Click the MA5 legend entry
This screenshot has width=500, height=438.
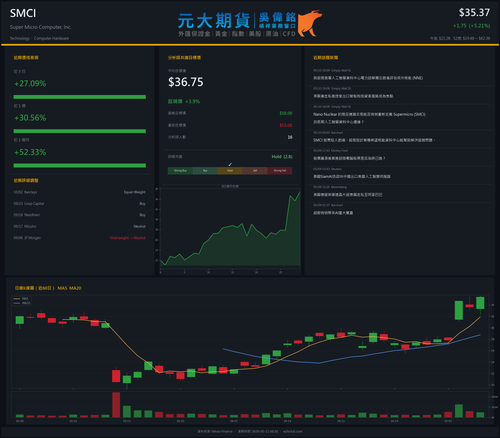[x=21, y=299]
